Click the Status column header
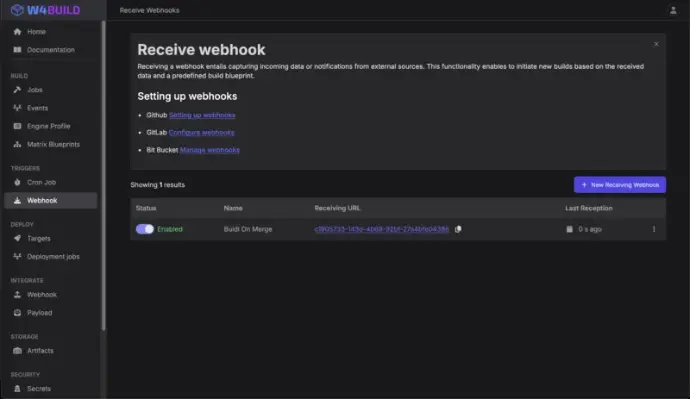 click(146, 208)
